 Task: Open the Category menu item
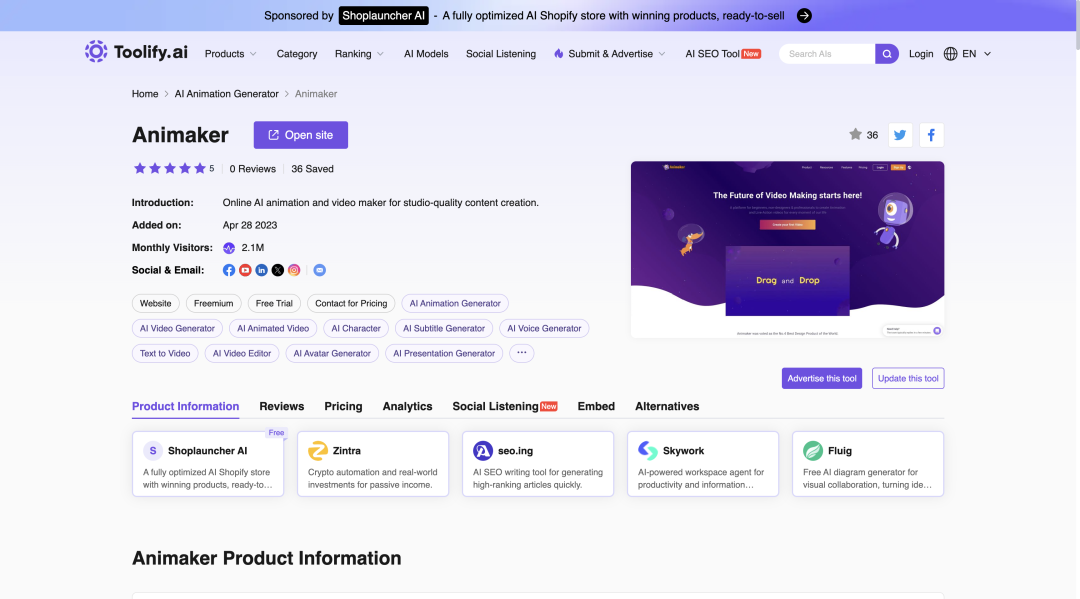297,54
